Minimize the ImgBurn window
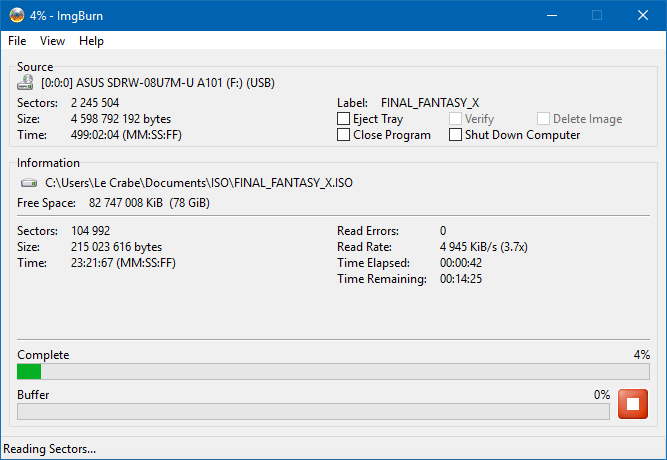Screen dimensions: 667x460 (x=552, y=15)
